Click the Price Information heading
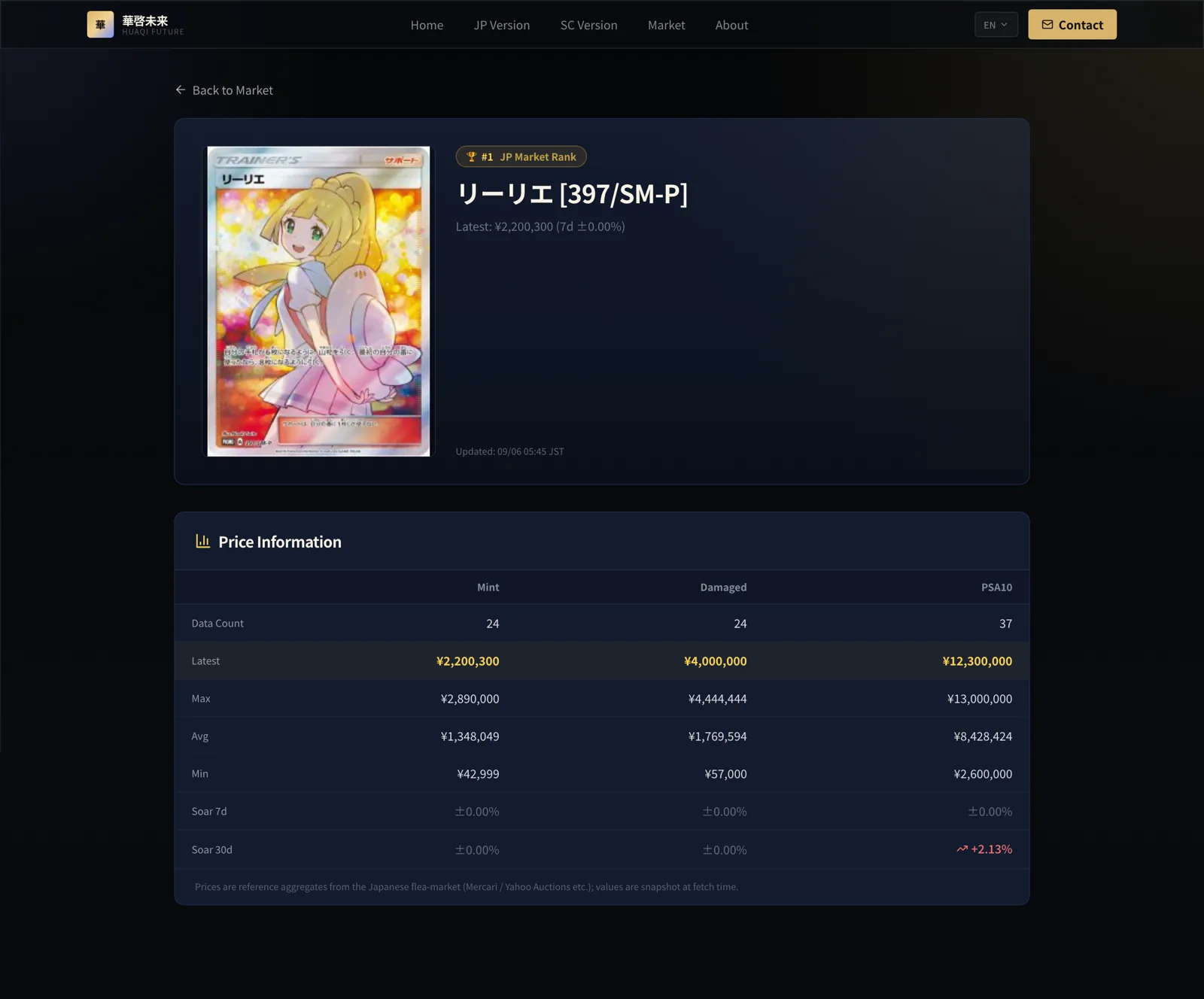 (x=280, y=542)
